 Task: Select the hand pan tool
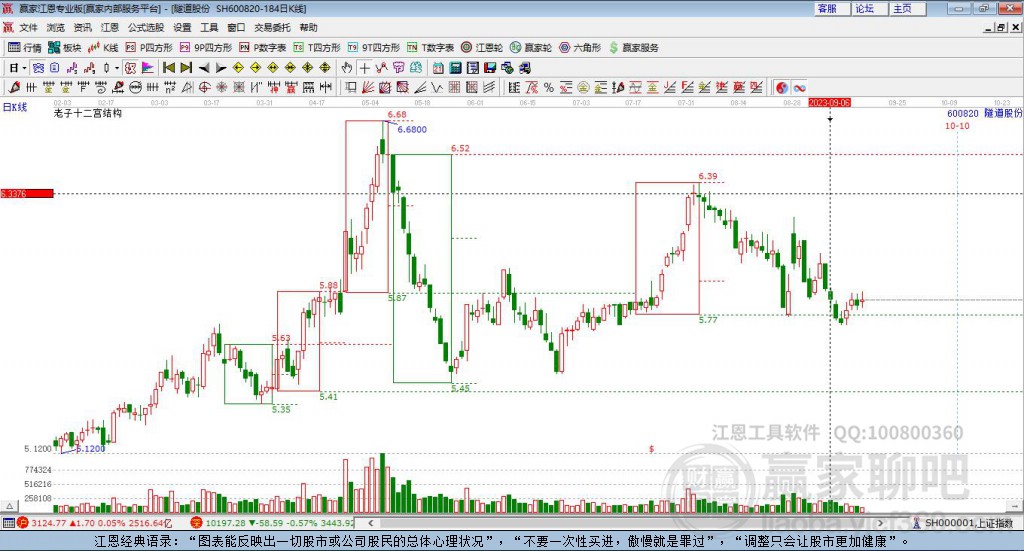(x=346, y=68)
